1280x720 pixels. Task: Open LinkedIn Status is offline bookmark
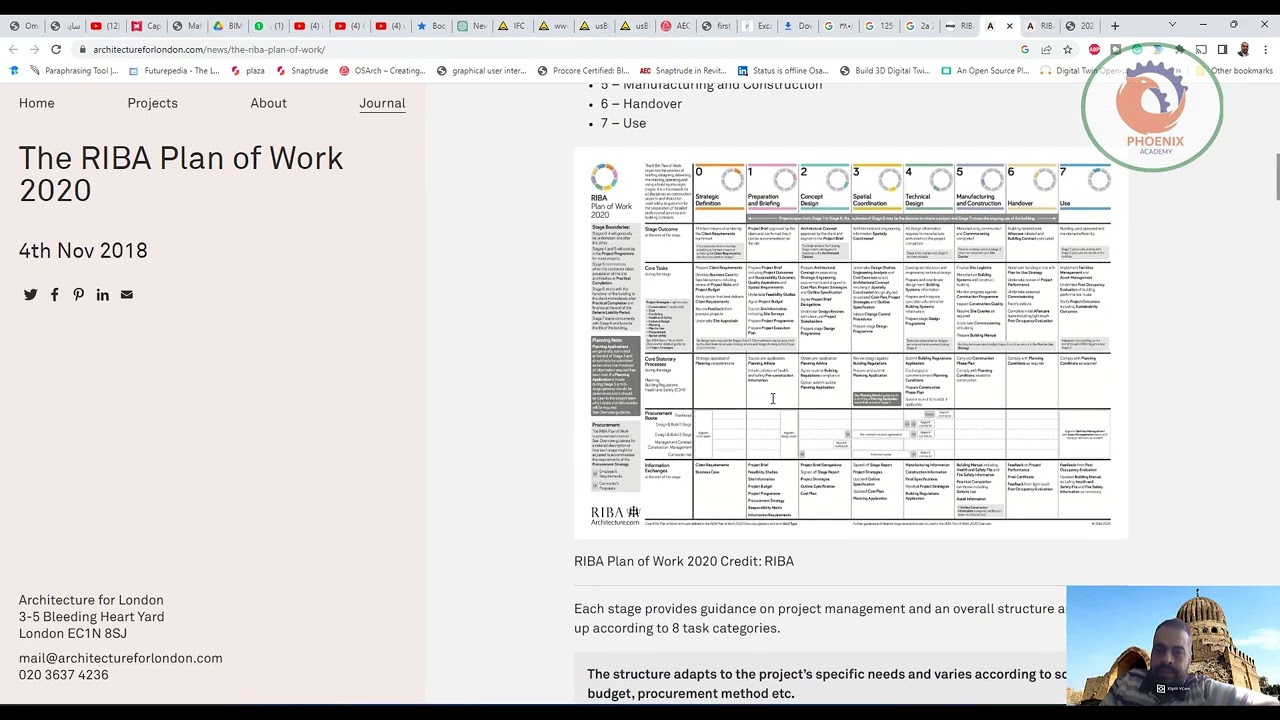[x=783, y=71]
